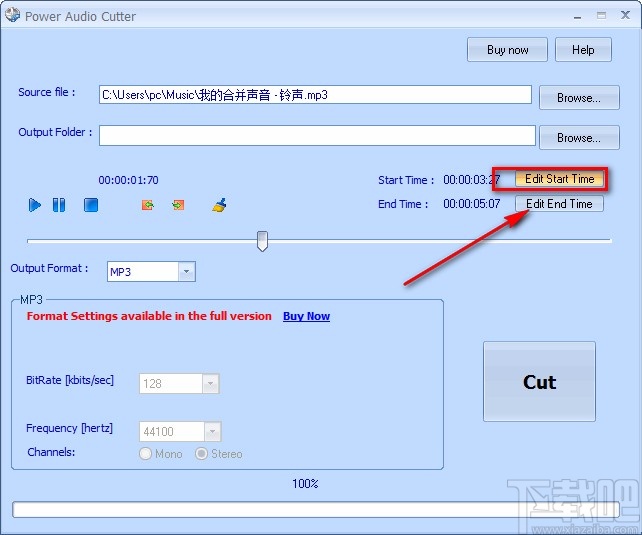
Task: Open Help
Action: tap(583, 50)
